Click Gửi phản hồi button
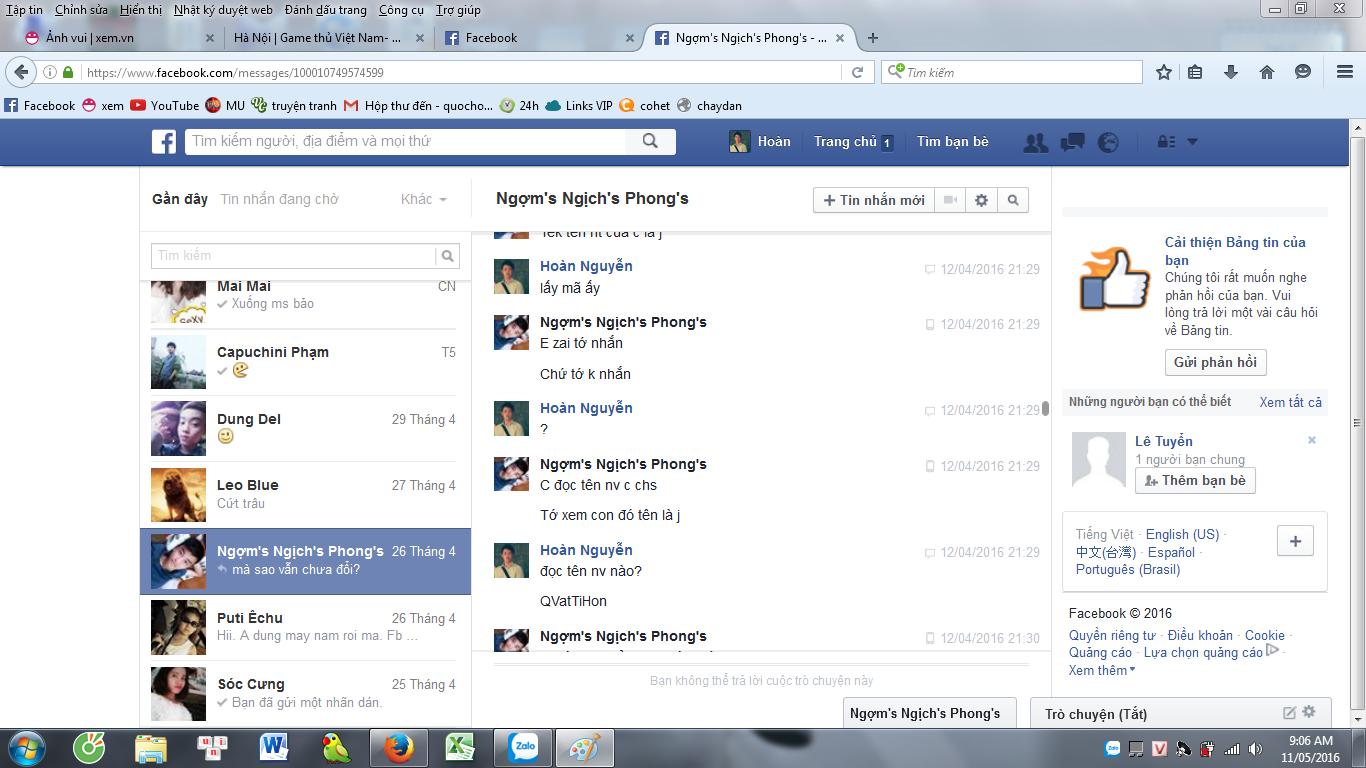The image size is (1366, 768). click(1216, 362)
